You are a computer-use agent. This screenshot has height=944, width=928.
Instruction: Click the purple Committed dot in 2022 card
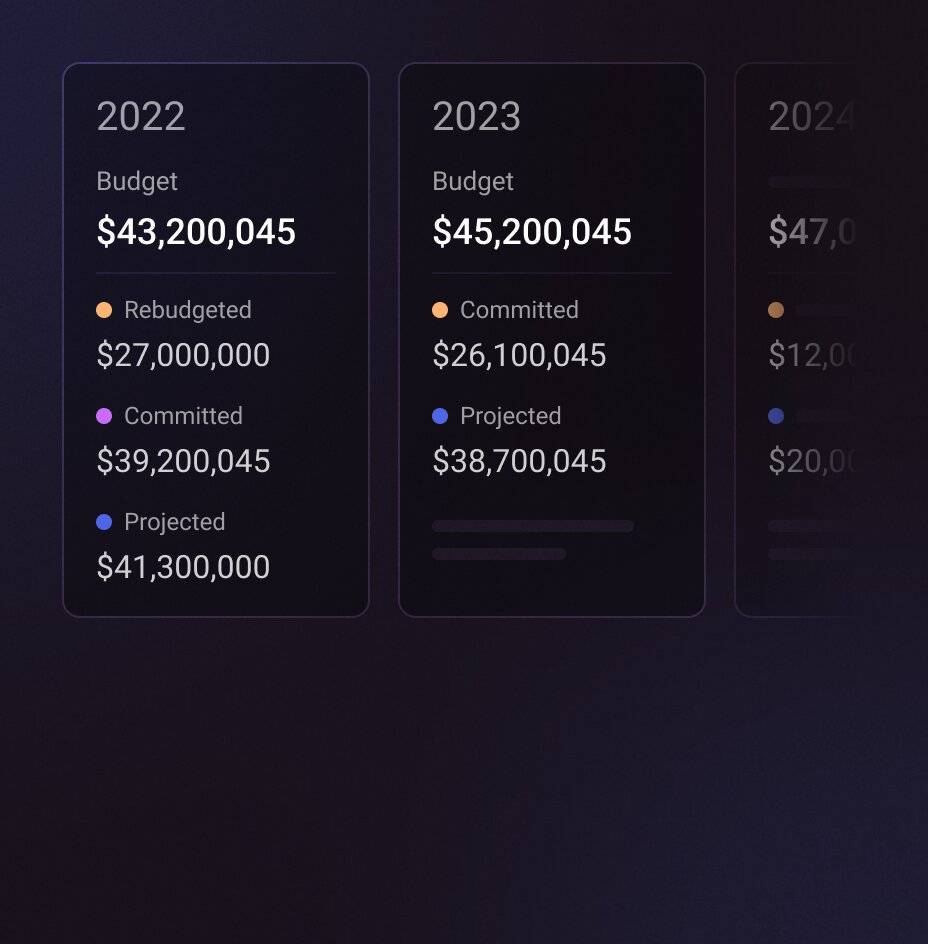104,416
